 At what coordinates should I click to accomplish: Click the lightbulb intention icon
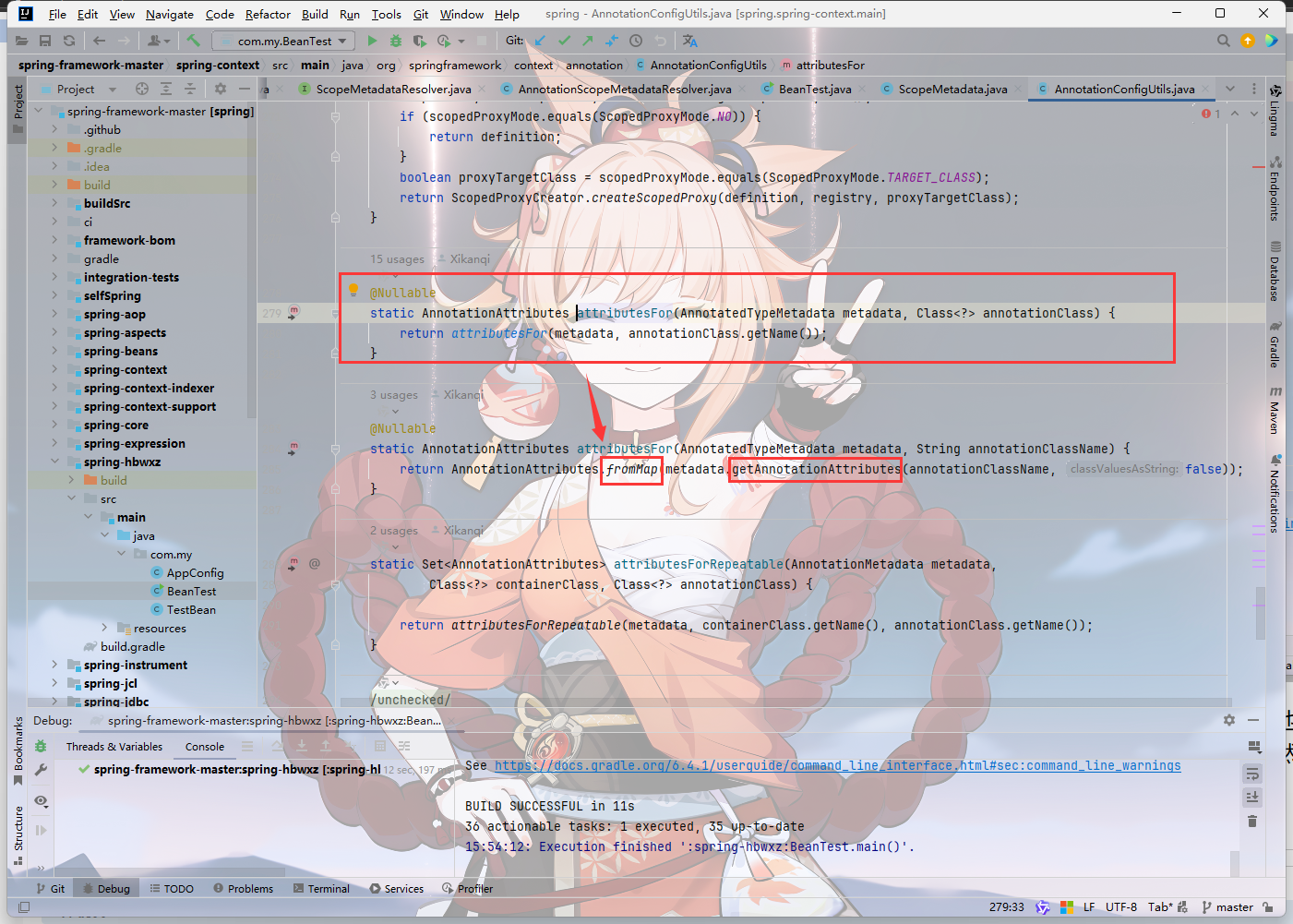[353, 291]
